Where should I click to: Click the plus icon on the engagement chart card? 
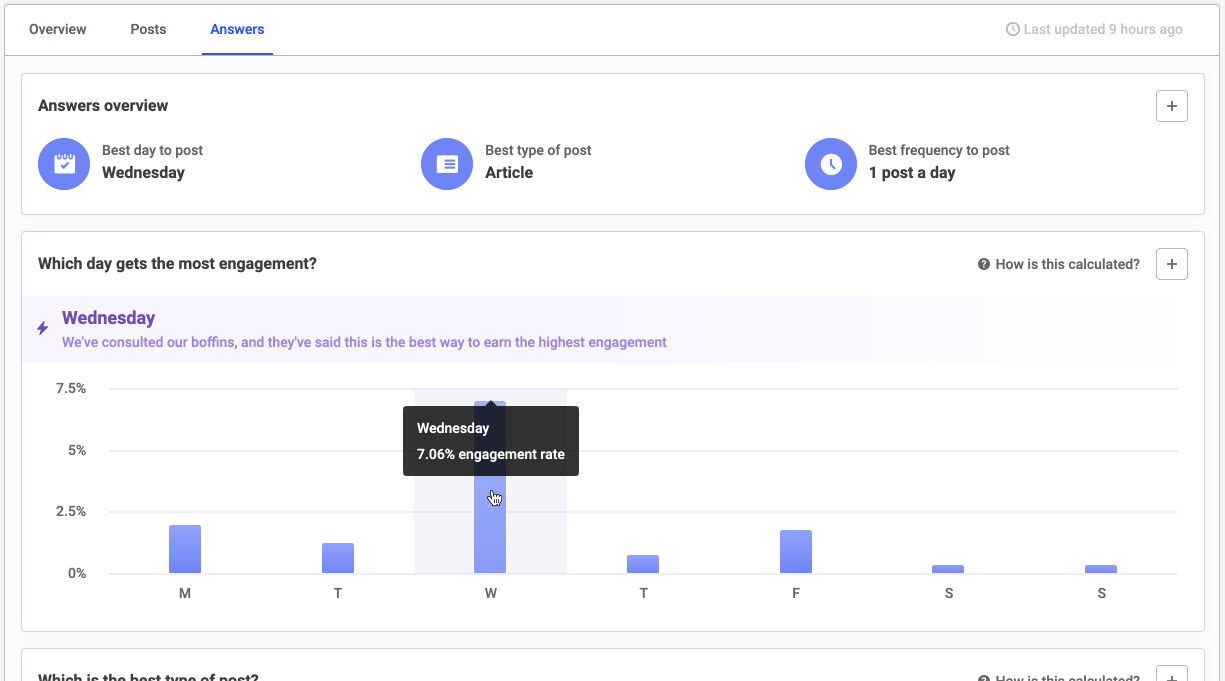pyautogui.click(x=1171, y=263)
